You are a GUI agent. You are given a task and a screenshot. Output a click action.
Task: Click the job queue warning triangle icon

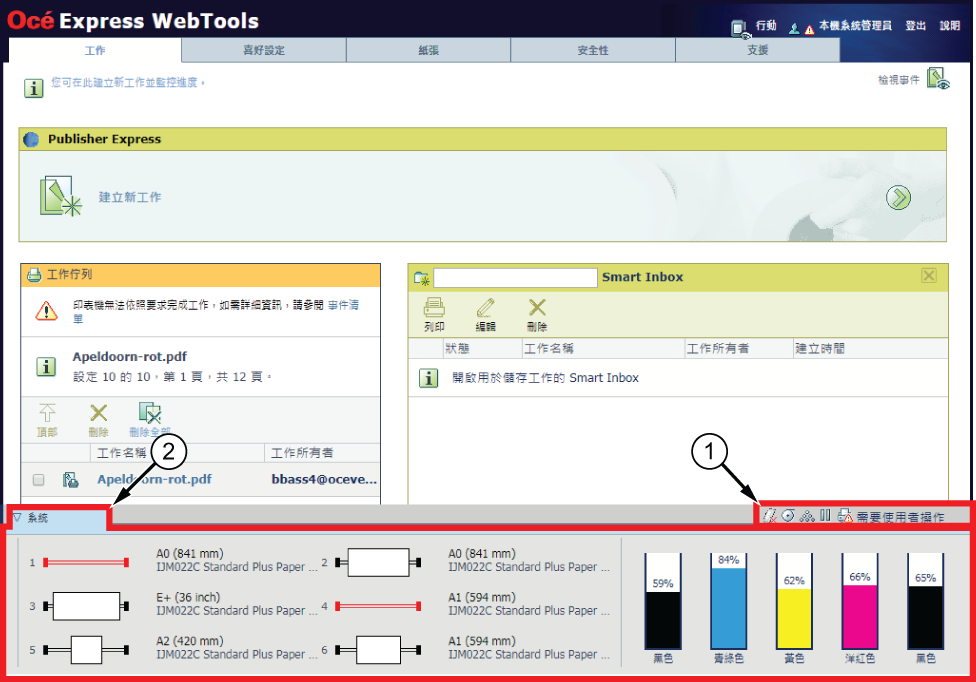coord(47,310)
